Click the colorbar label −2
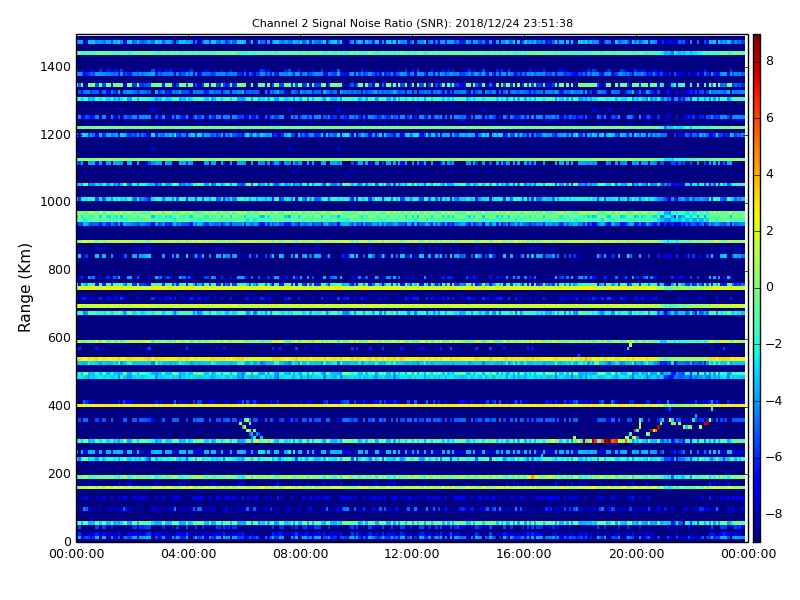This screenshot has height=600, width=800. (x=773, y=344)
